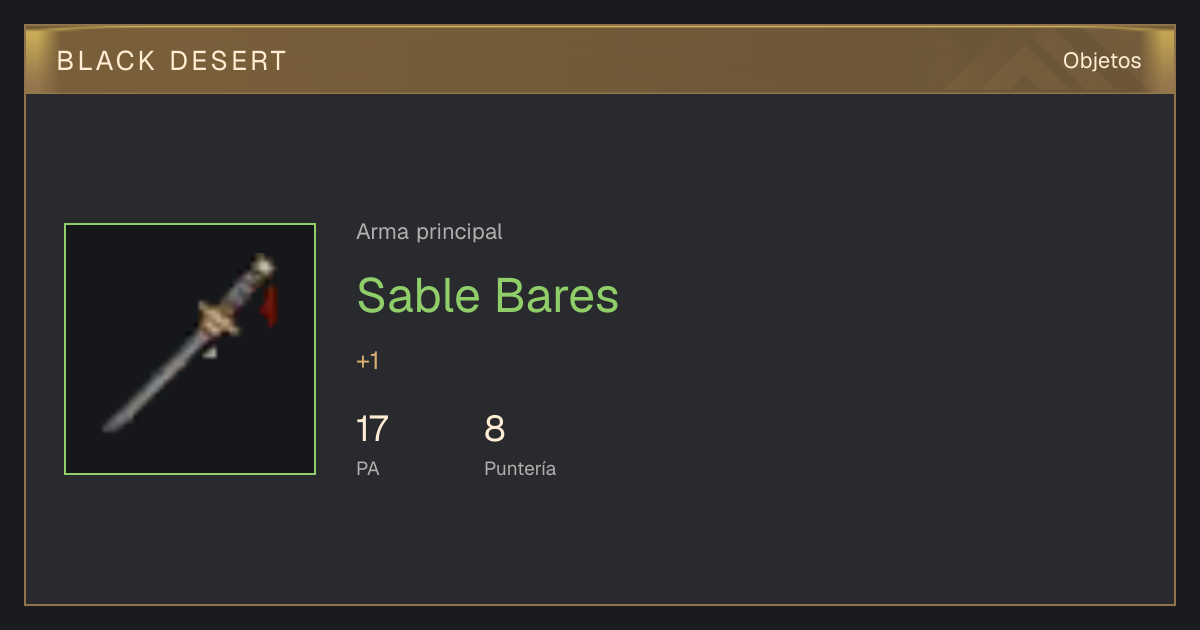Click the Sable Bares sword icon
This screenshot has height=630, width=1200.
(x=190, y=344)
